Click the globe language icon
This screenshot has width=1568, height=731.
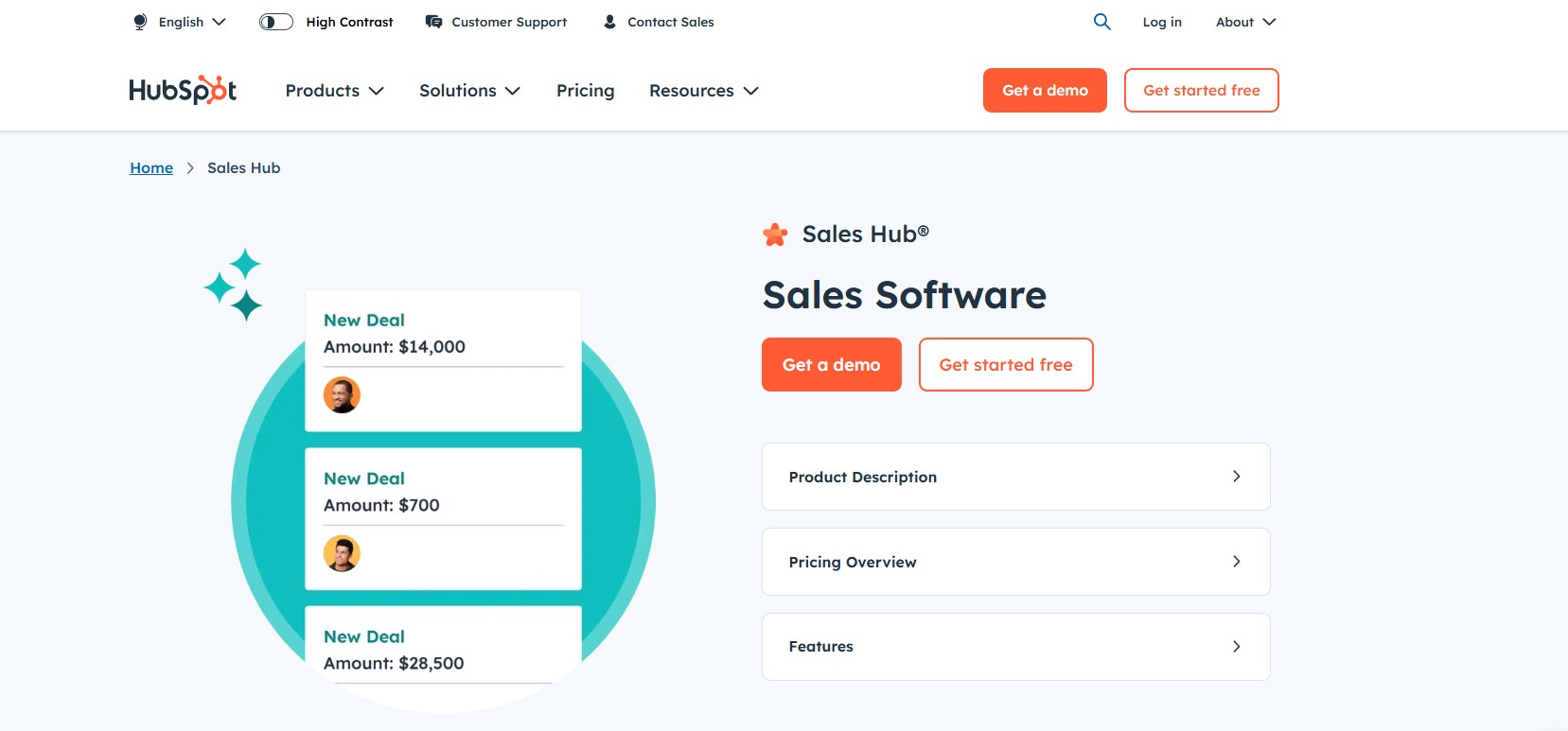[140, 22]
